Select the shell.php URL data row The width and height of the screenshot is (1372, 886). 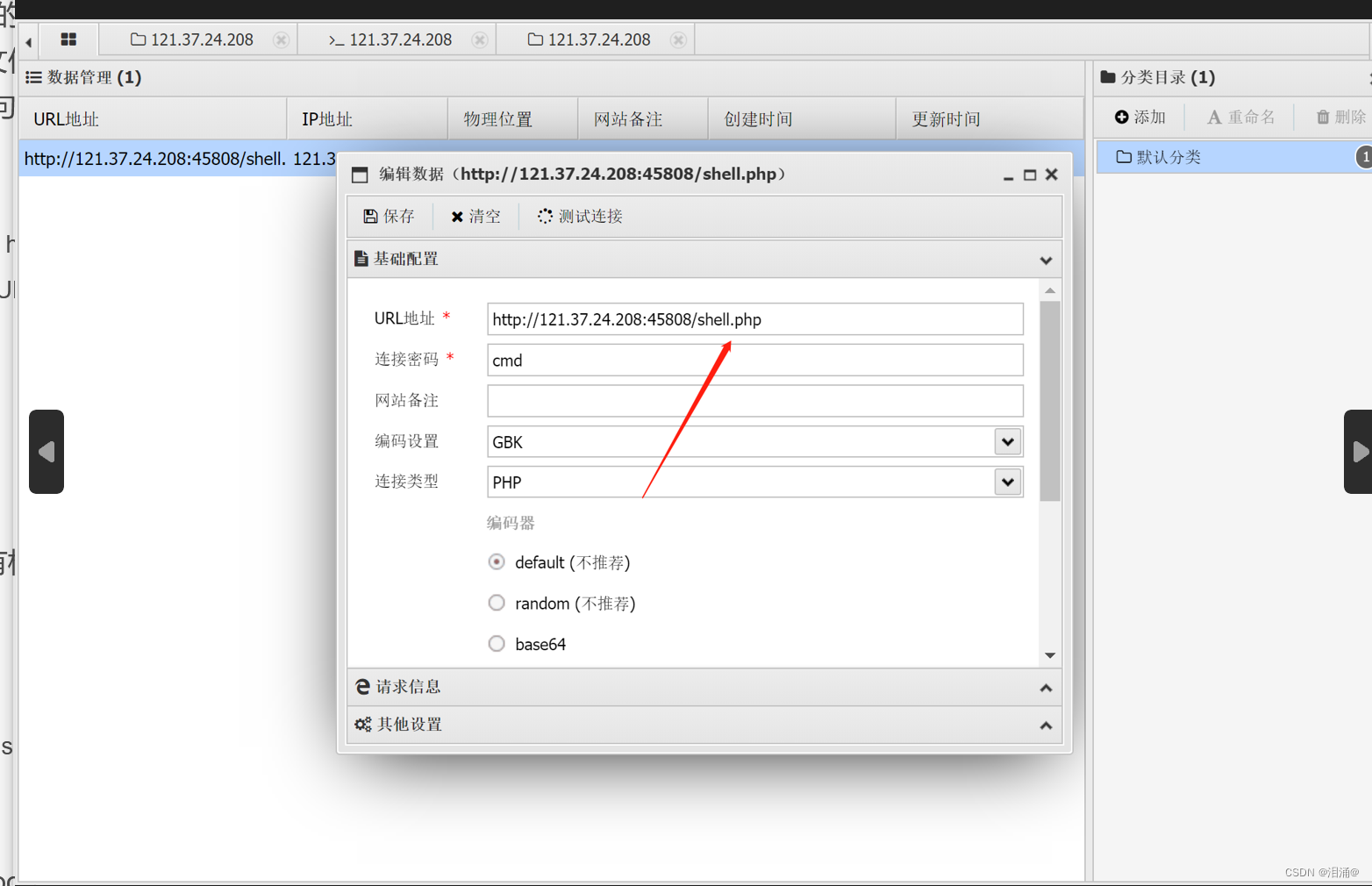coord(180,159)
